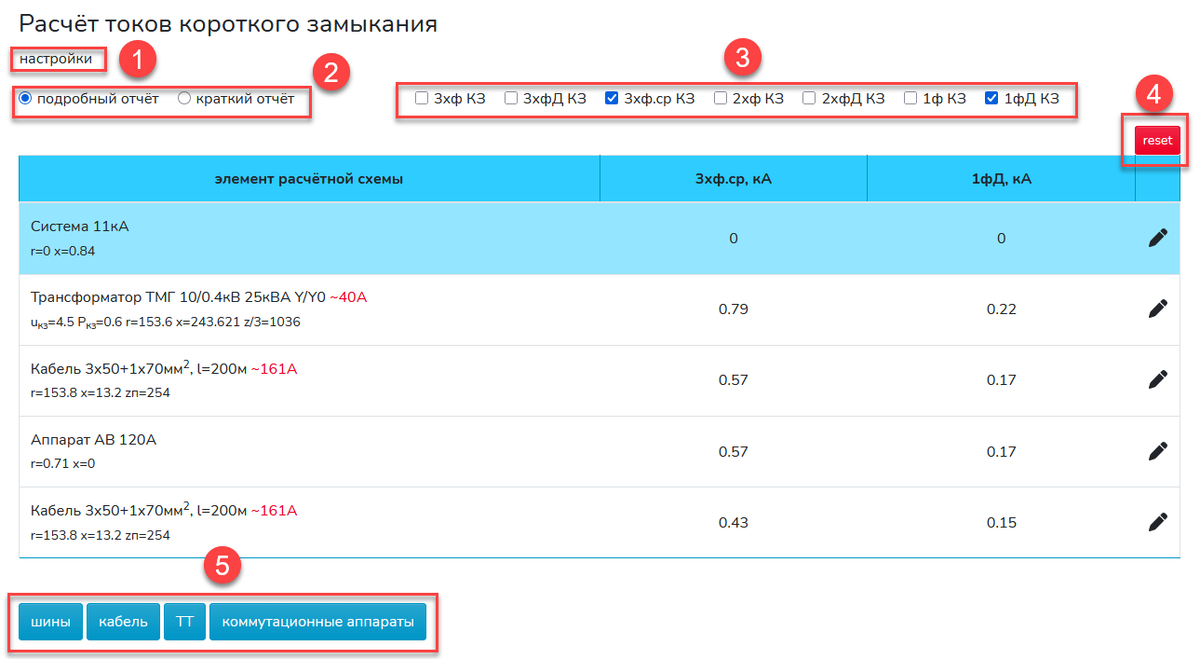This screenshot has height=659, width=1200.
Task: Edit the Аппарат АВ 120А row
Action: click(x=1158, y=450)
